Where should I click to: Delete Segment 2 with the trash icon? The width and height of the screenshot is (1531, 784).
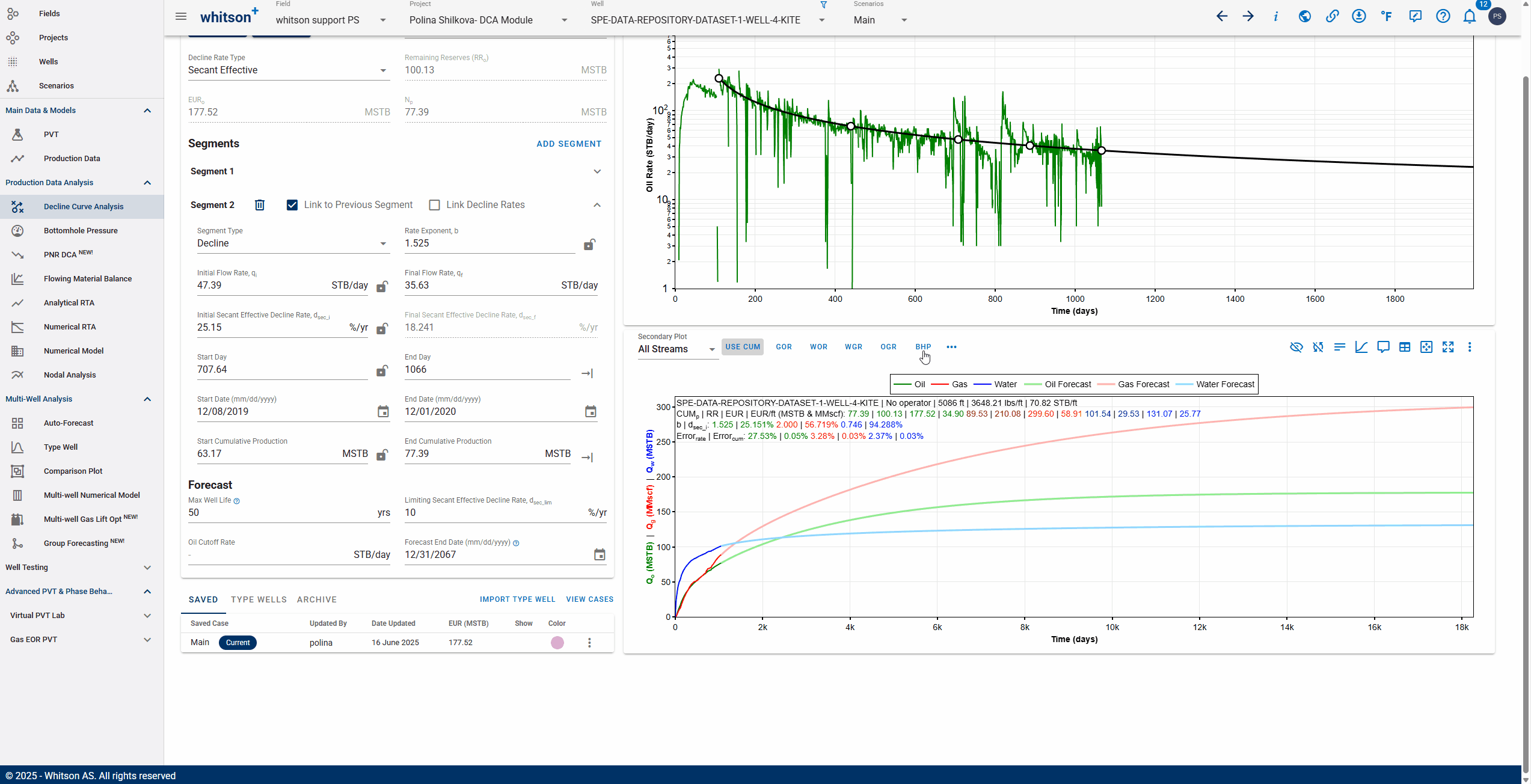click(260, 205)
